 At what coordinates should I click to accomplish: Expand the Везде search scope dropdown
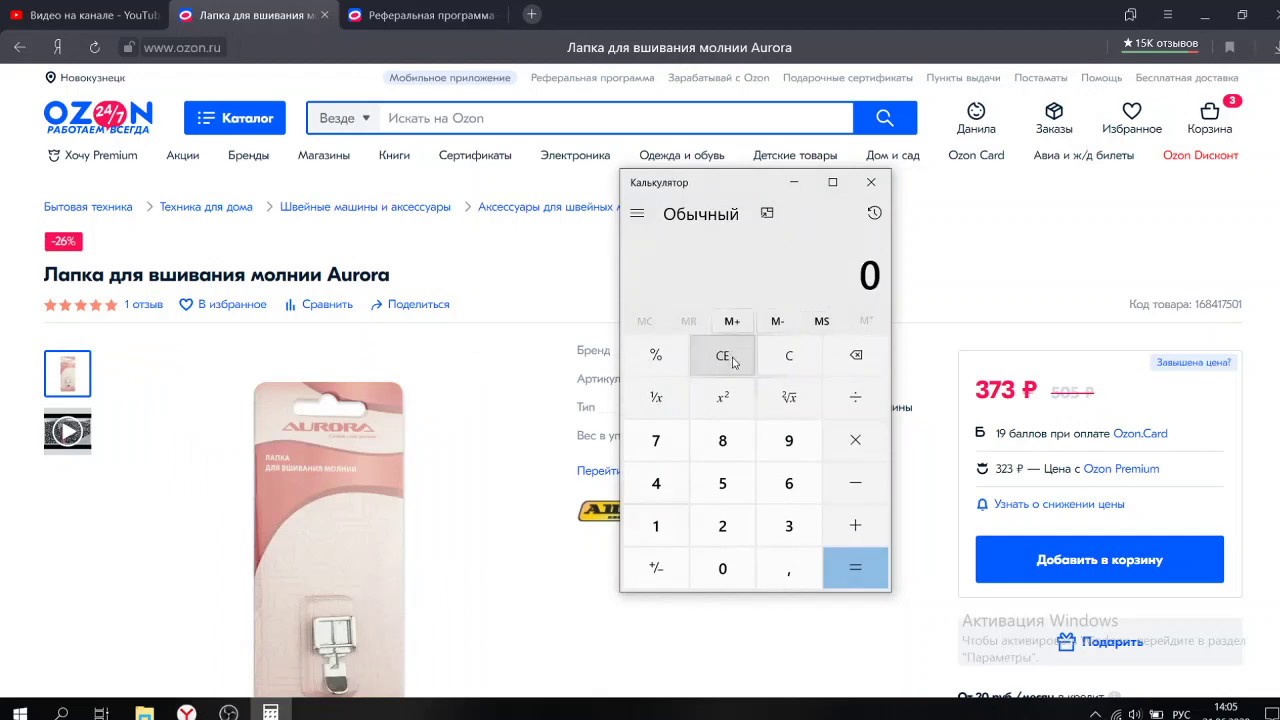coord(344,118)
